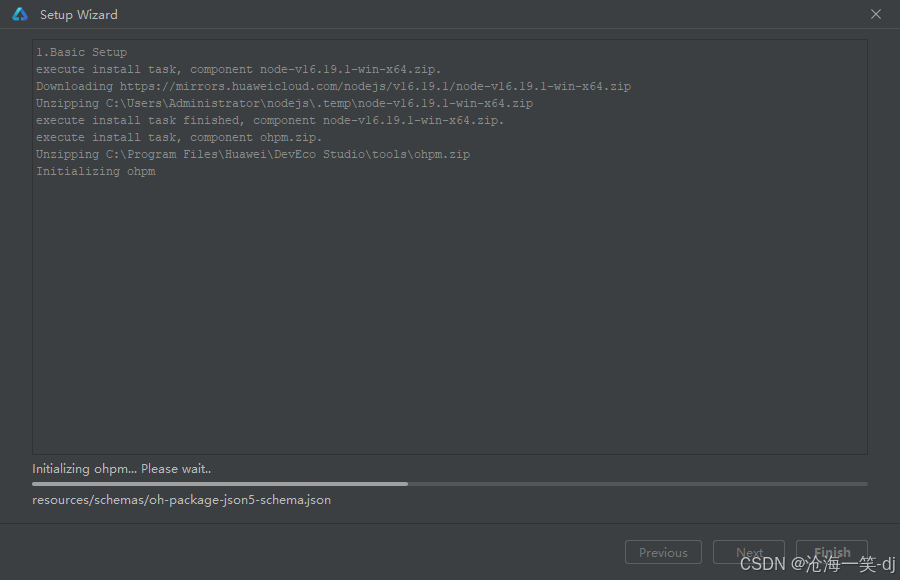Click the oh-package-json5-schema.json file path text

point(181,500)
